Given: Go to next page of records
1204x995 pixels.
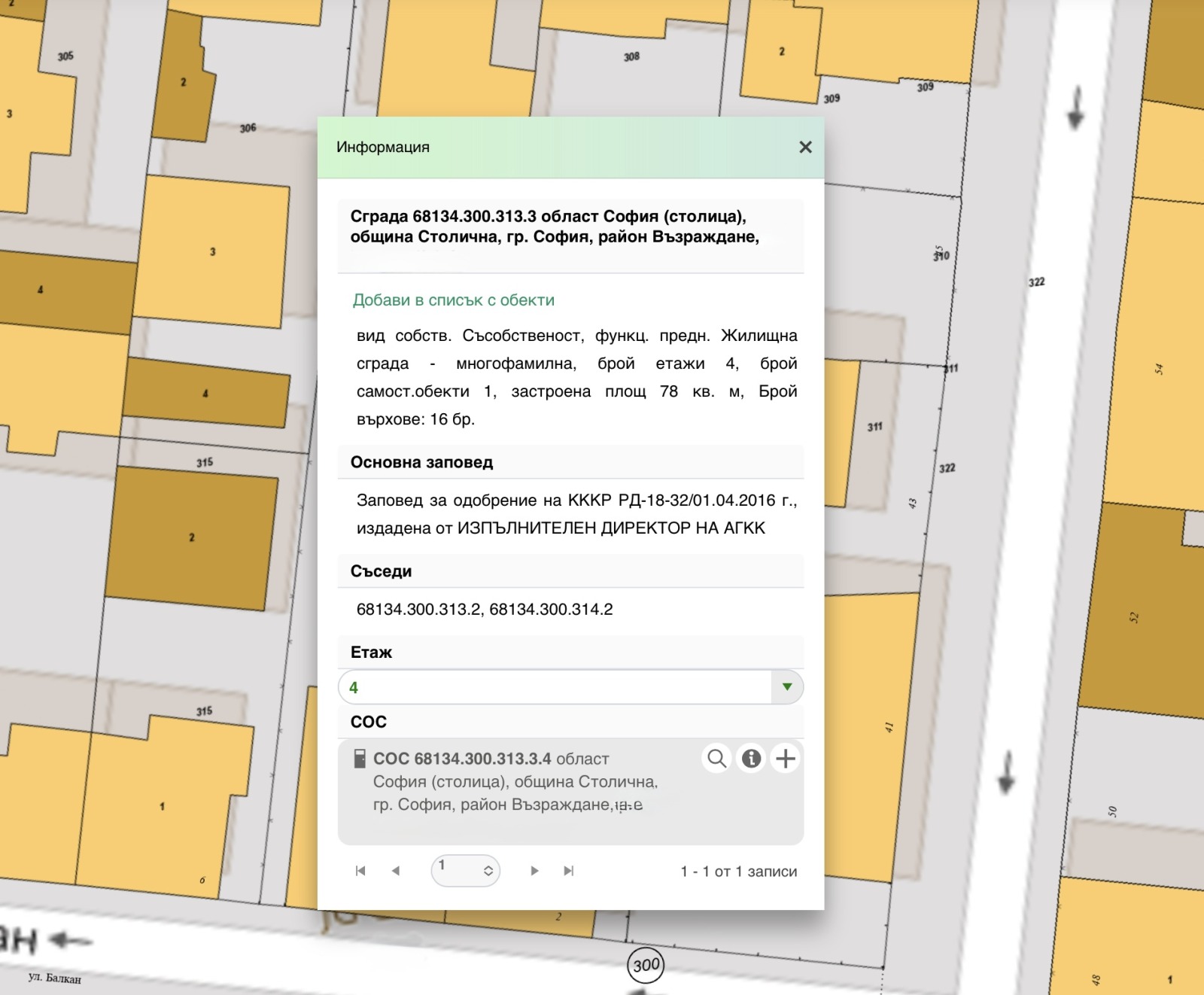Looking at the screenshot, I should (534, 871).
